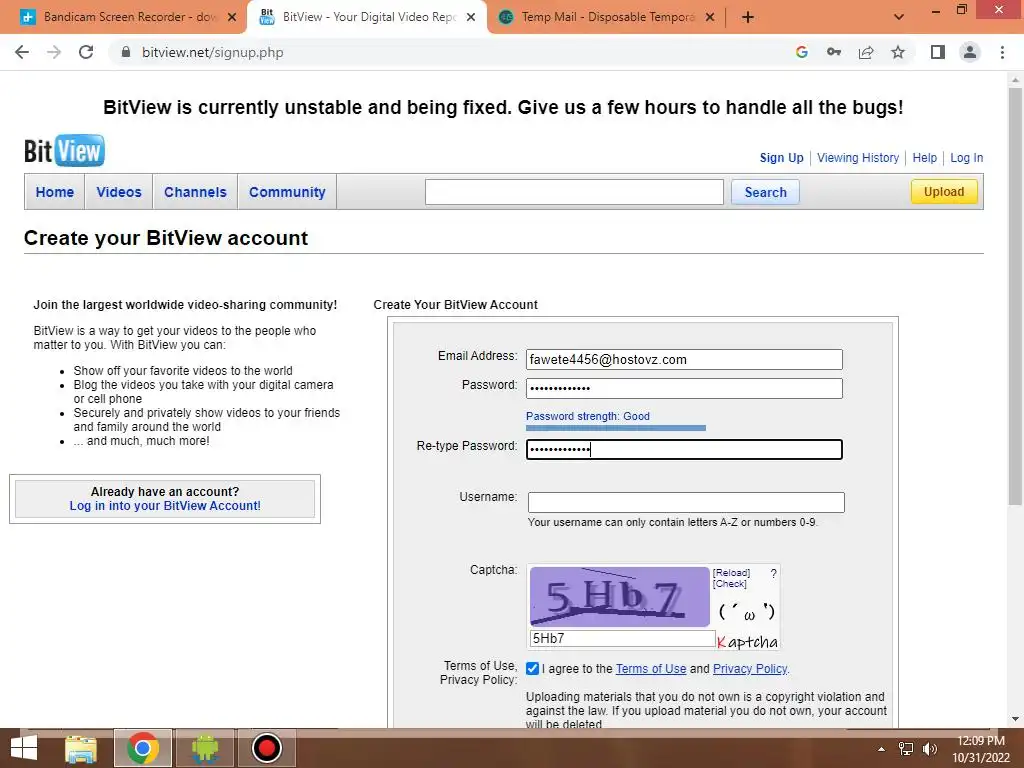Click the Password field
This screenshot has width=1024, height=768.
coord(684,389)
